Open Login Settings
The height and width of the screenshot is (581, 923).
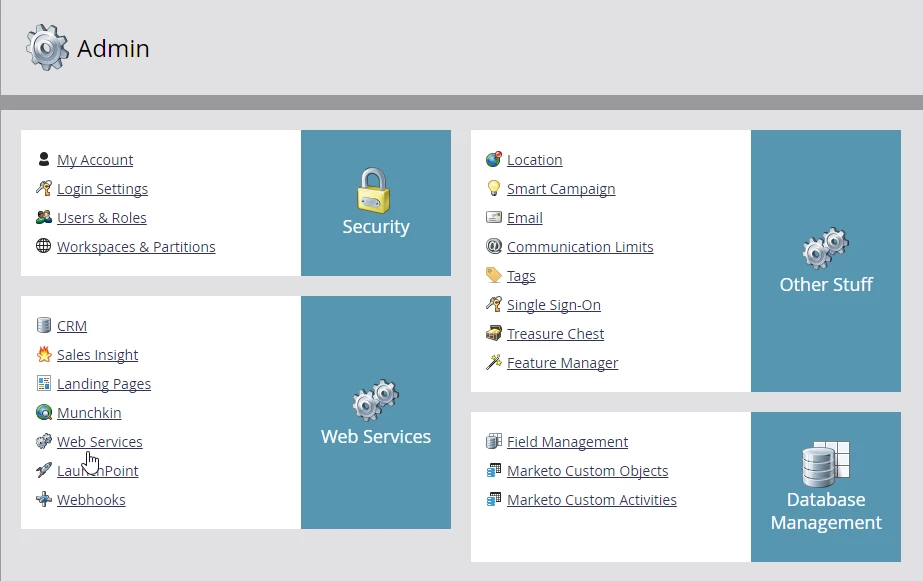coord(102,189)
